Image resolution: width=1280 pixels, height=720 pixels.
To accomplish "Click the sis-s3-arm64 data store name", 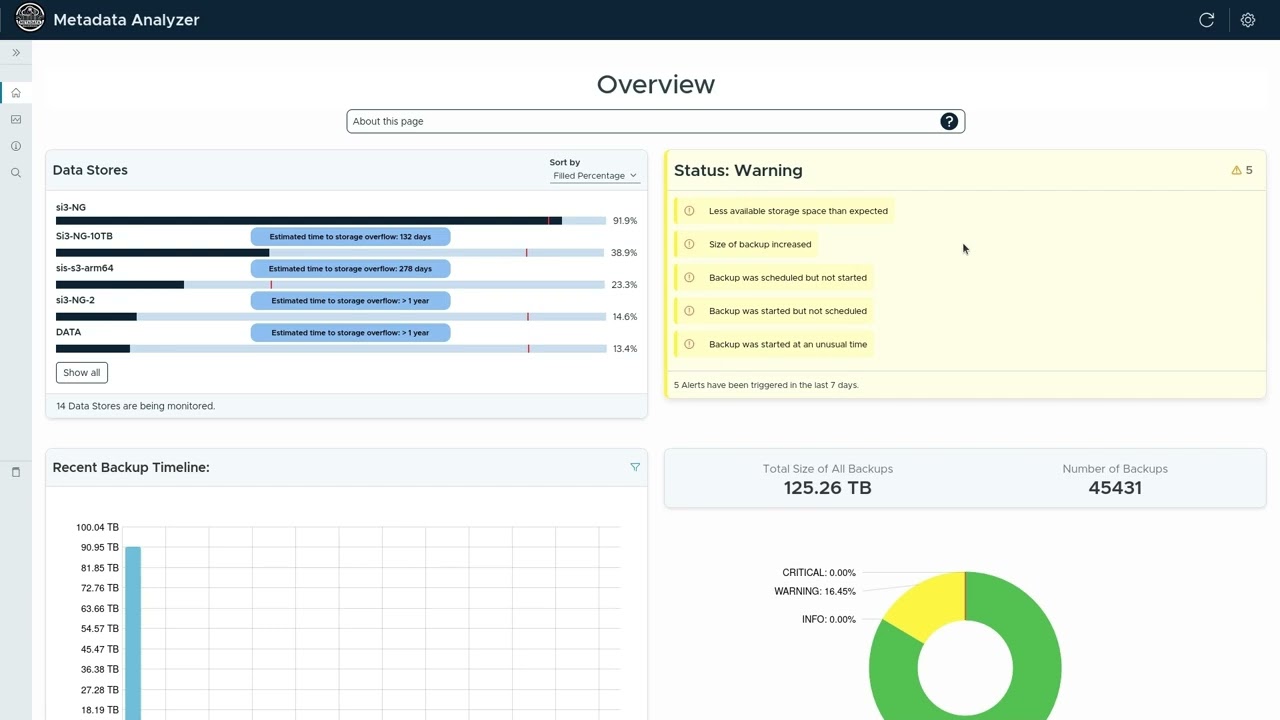I will click(85, 268).
